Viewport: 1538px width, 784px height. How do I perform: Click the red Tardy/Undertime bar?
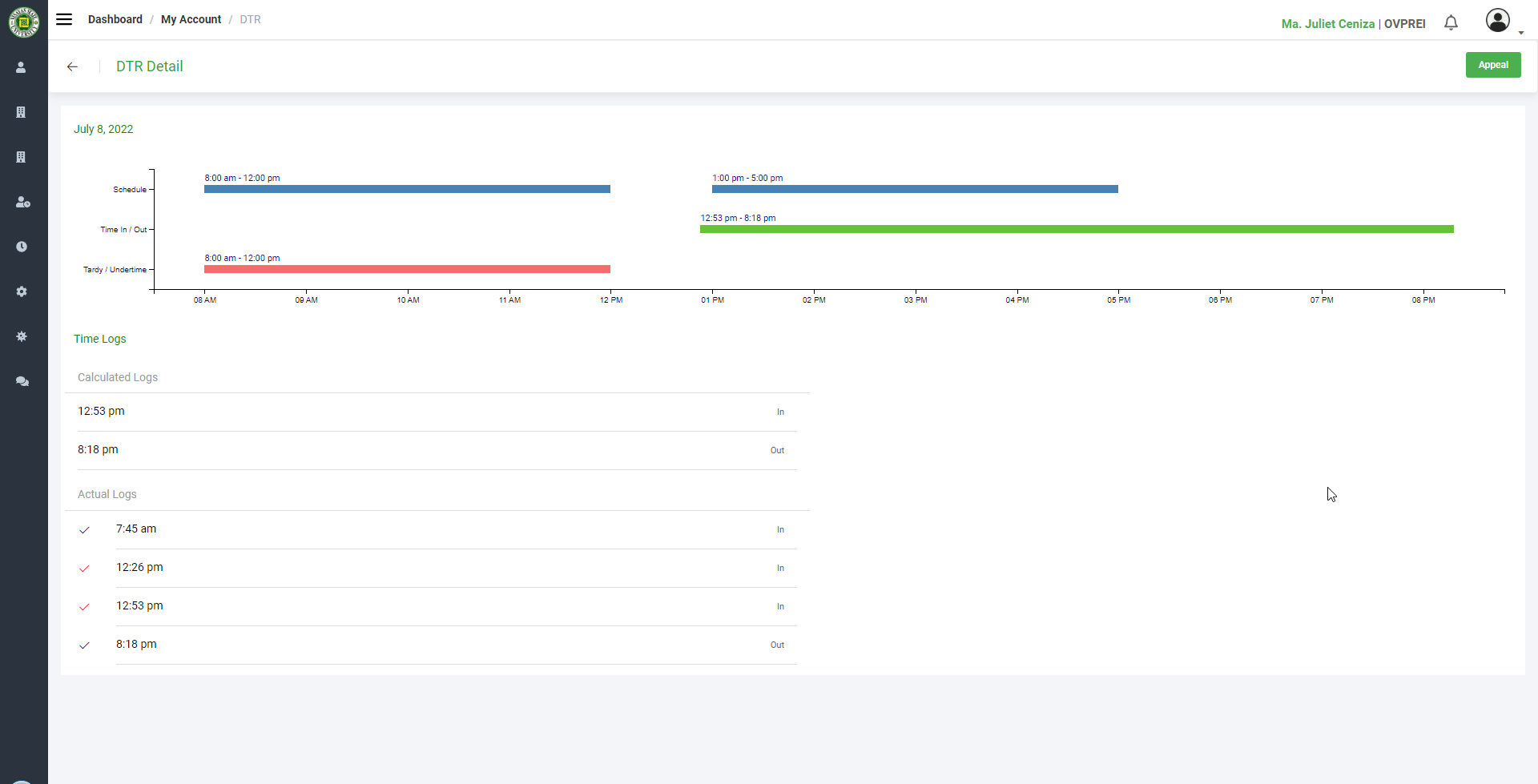pos(407,269)
